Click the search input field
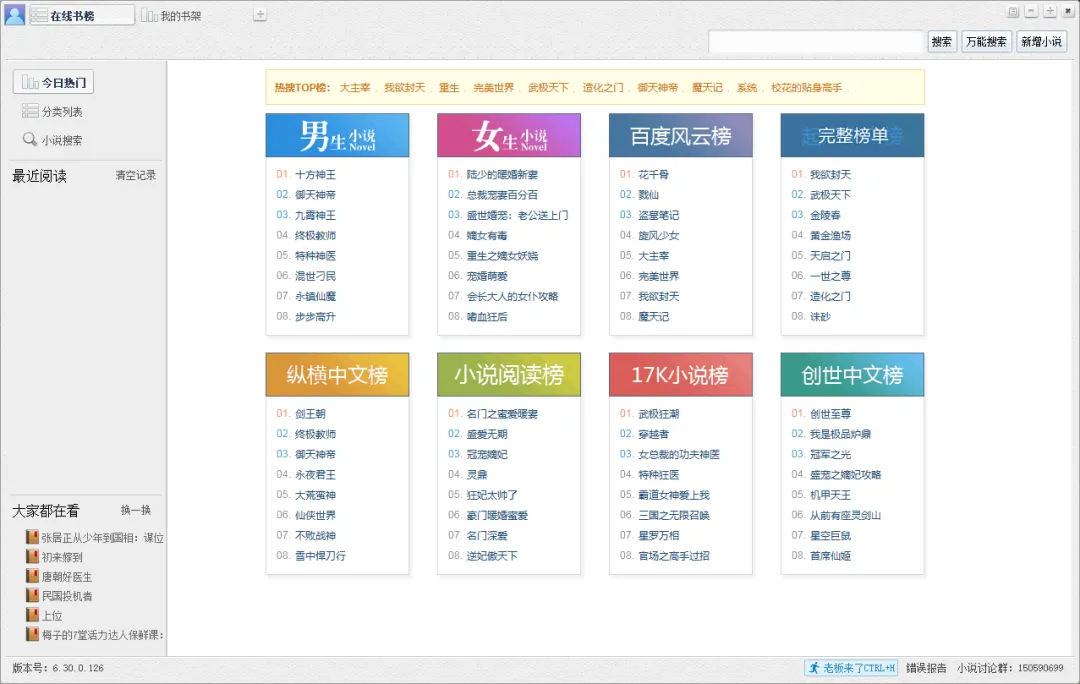Image resolution: width=1080 pixels, height=684 pixels. [816, 41]
